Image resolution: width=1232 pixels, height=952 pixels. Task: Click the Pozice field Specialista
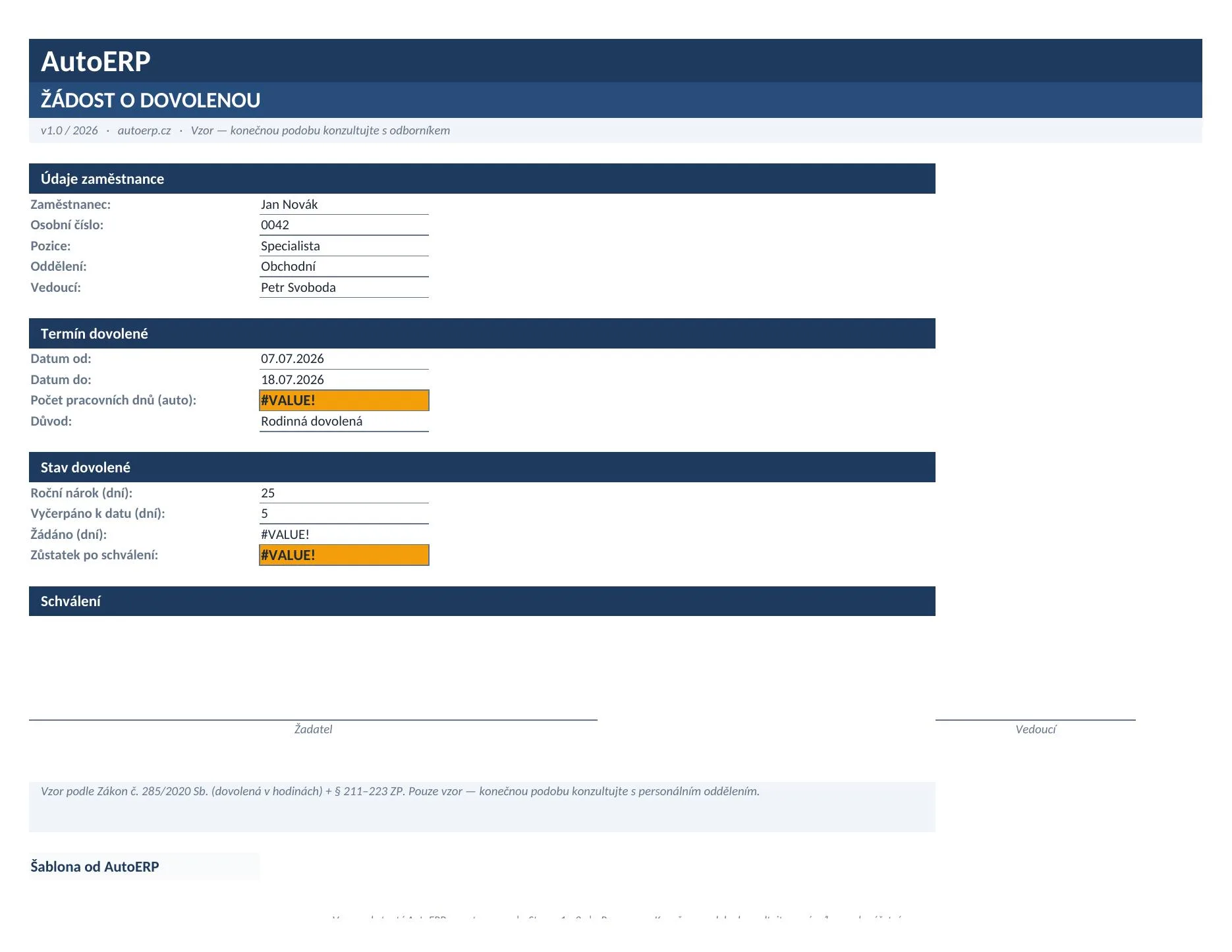tap(344, 246)
